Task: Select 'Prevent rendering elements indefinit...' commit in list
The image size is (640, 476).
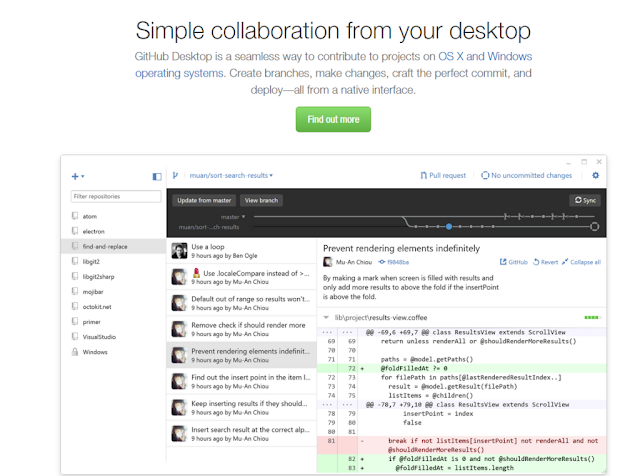Action: pyautogui.click(x=242, y=356)
